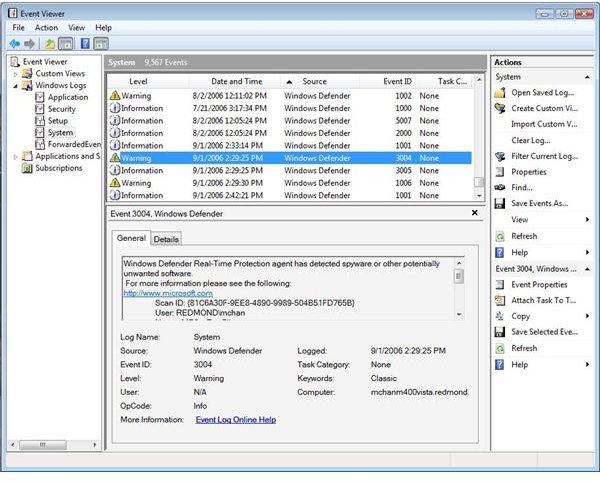Open the File menu
This screenshot has height=482, width=600.
coord(18,28)
